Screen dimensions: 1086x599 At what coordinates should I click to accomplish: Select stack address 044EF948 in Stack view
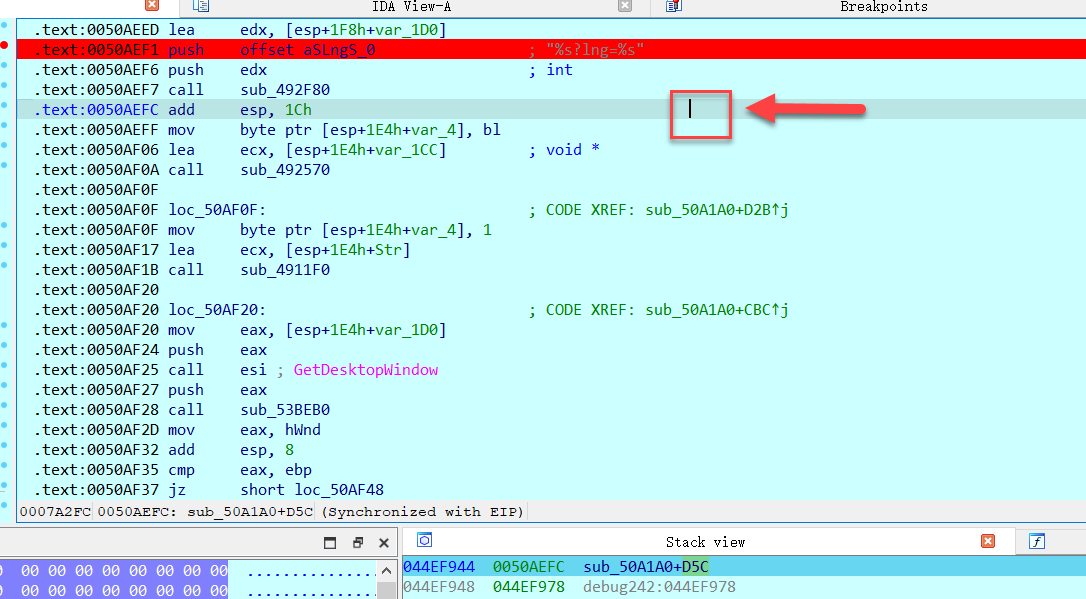439,587
